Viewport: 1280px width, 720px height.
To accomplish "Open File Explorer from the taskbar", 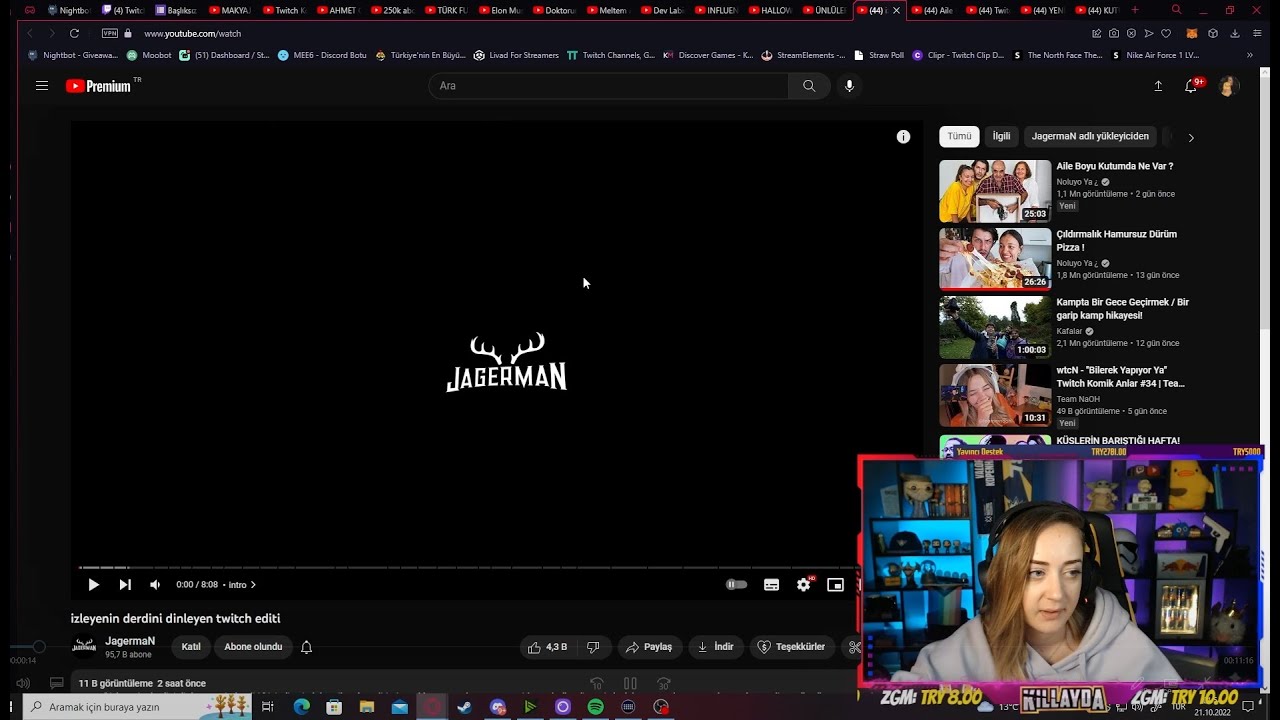I will coord(367,707).
